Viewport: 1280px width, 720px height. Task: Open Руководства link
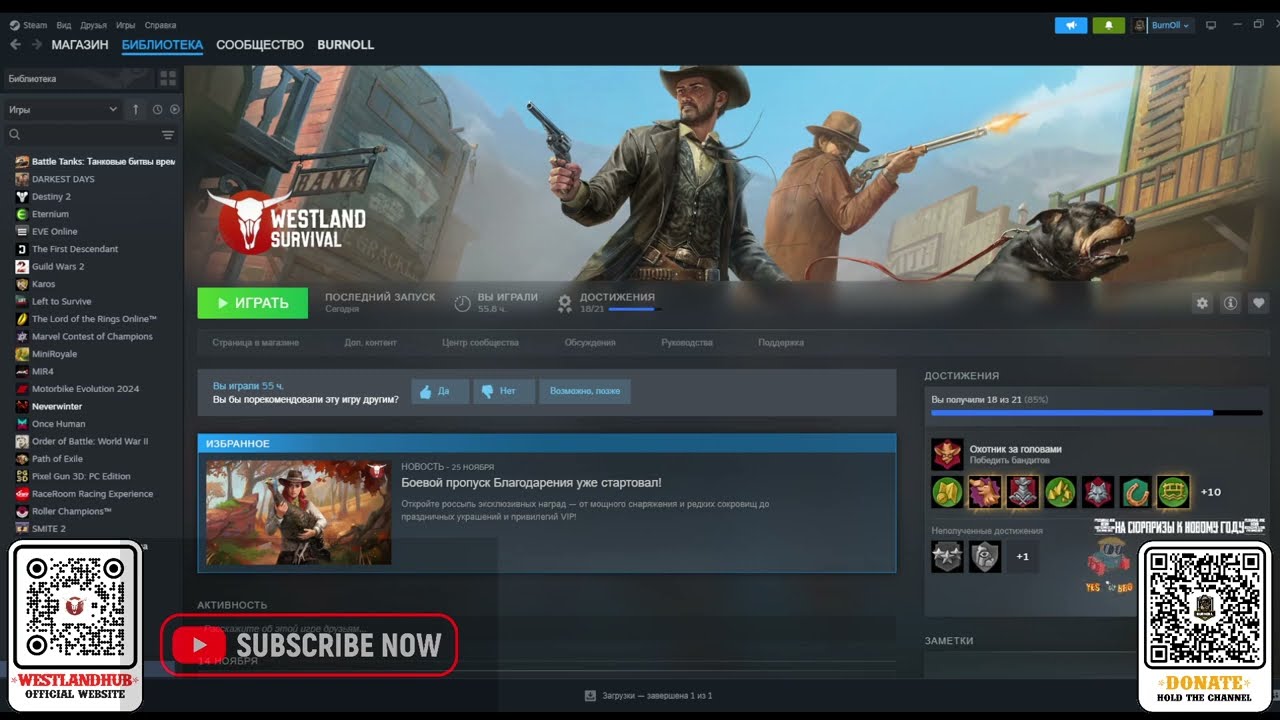click(x=687, y=342)
